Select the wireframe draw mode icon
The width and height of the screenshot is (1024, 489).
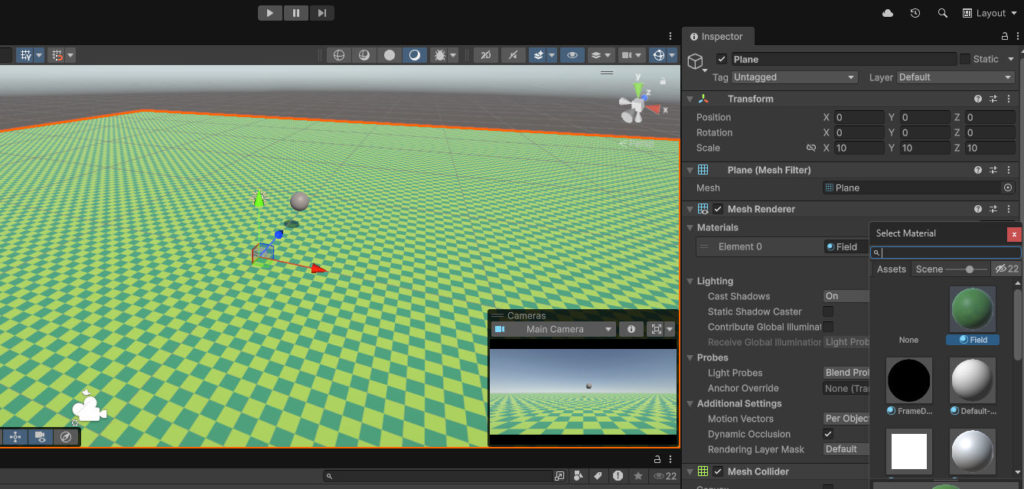338,55
